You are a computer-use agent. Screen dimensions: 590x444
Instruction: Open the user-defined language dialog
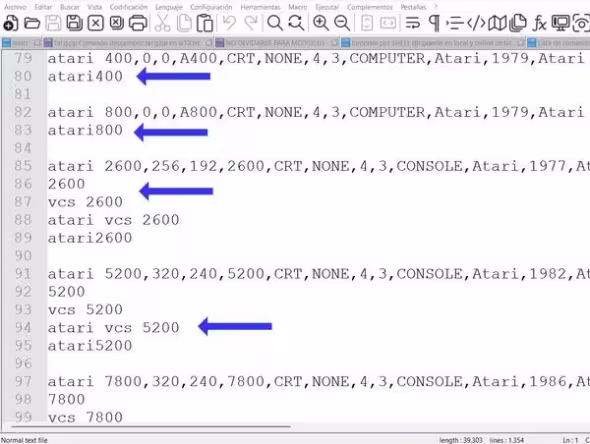[x=476, y=23]
